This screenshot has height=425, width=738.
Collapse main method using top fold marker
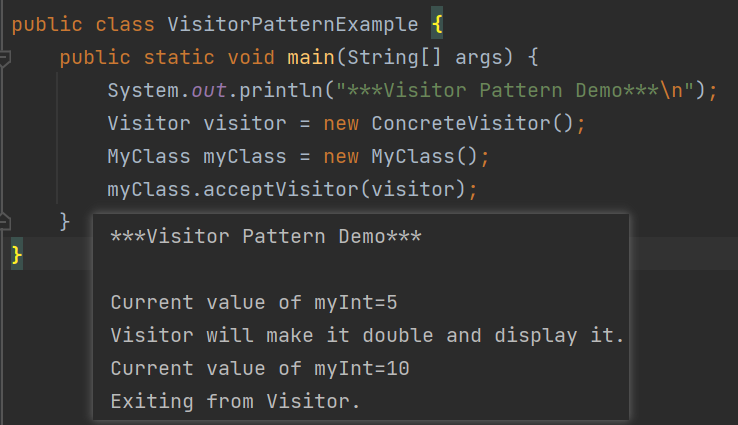3,60
